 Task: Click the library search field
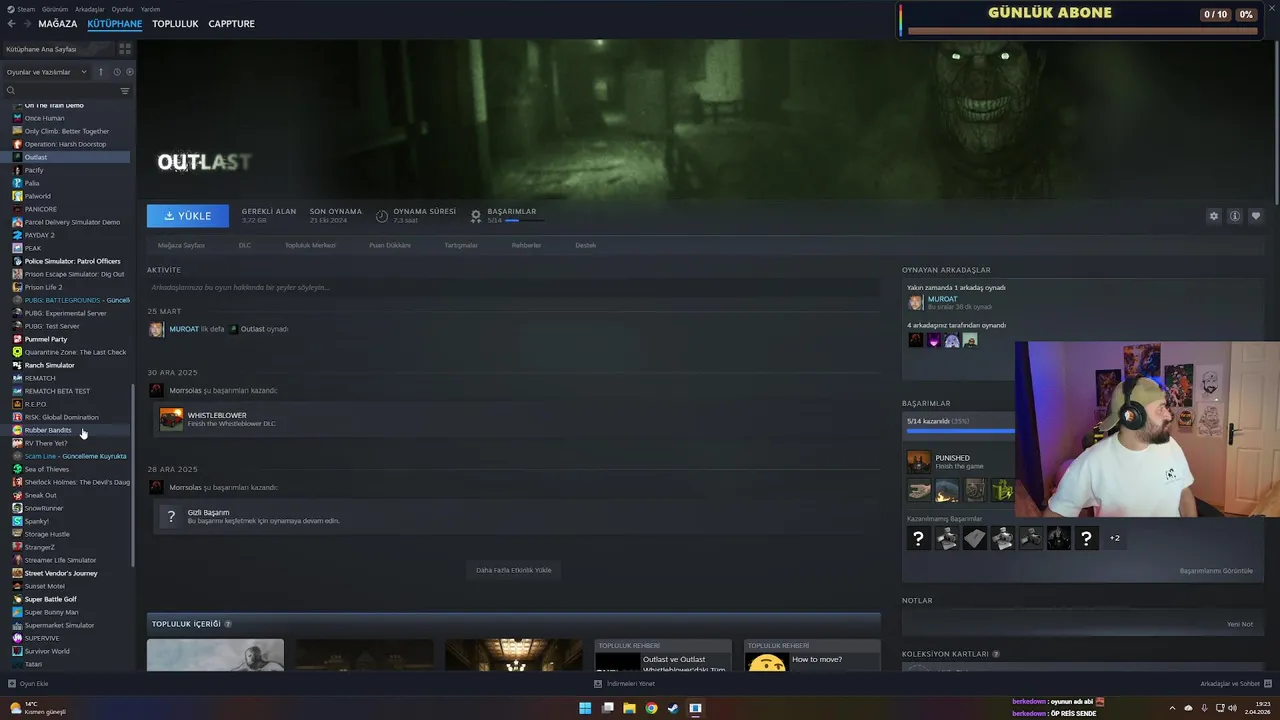[x=60, y=91]
